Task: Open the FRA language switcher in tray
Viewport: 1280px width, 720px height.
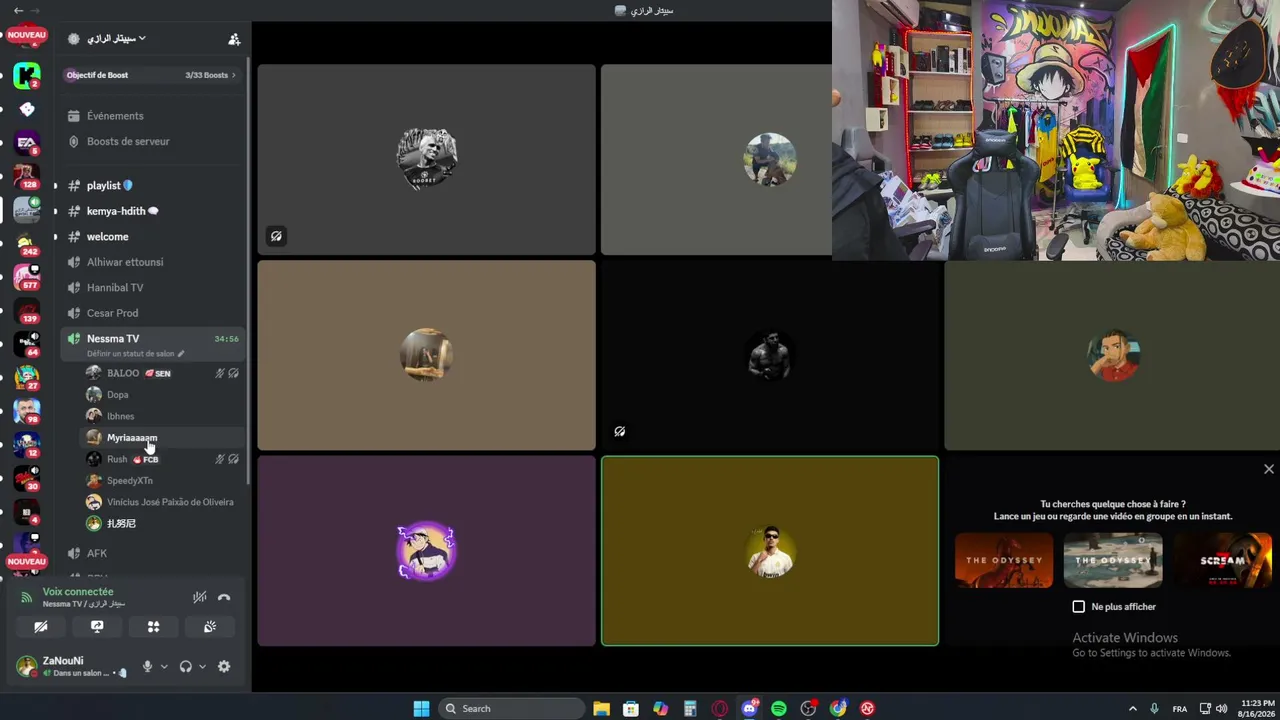Action: pos(1180,708)
